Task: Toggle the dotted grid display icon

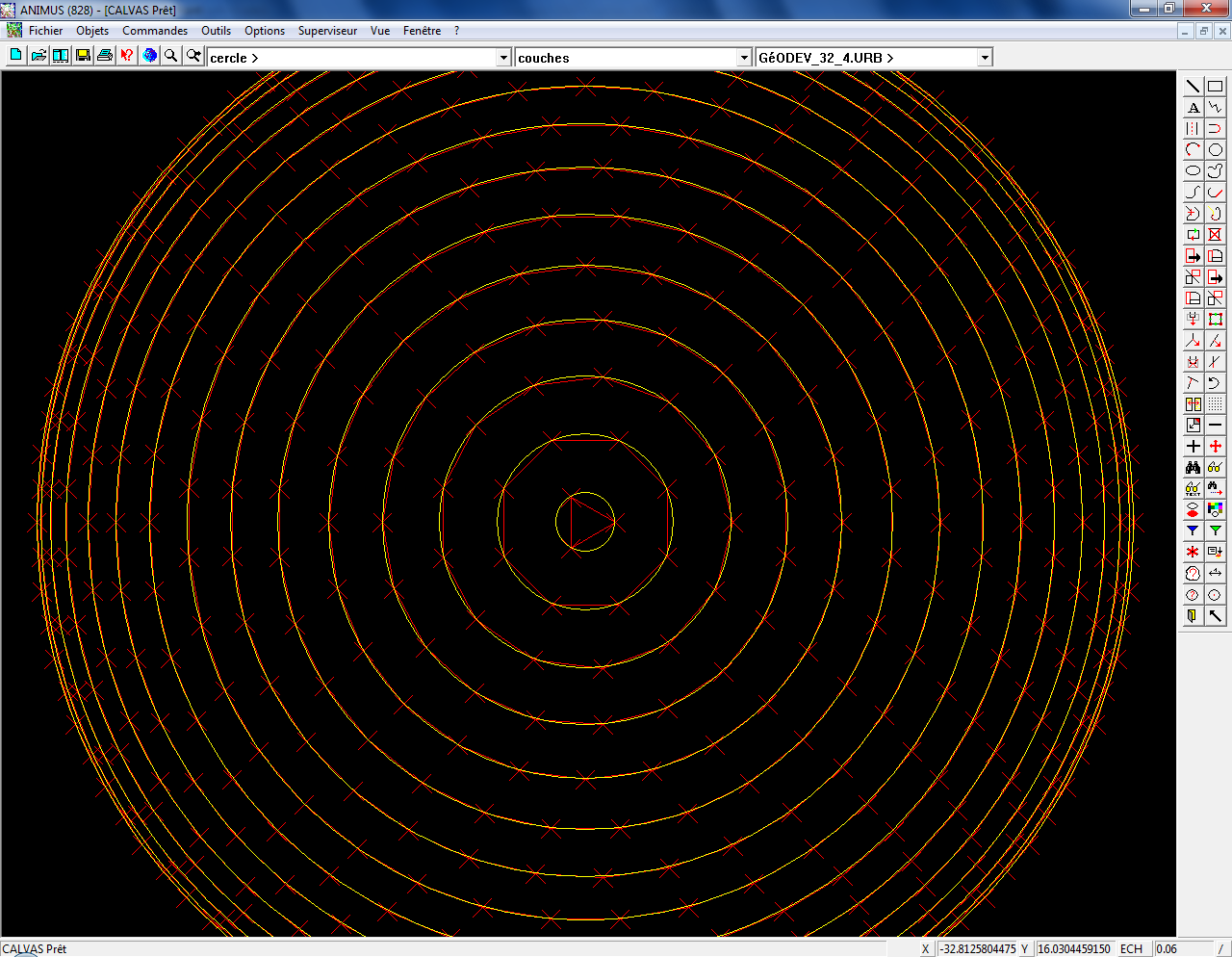Action: 1216,404
